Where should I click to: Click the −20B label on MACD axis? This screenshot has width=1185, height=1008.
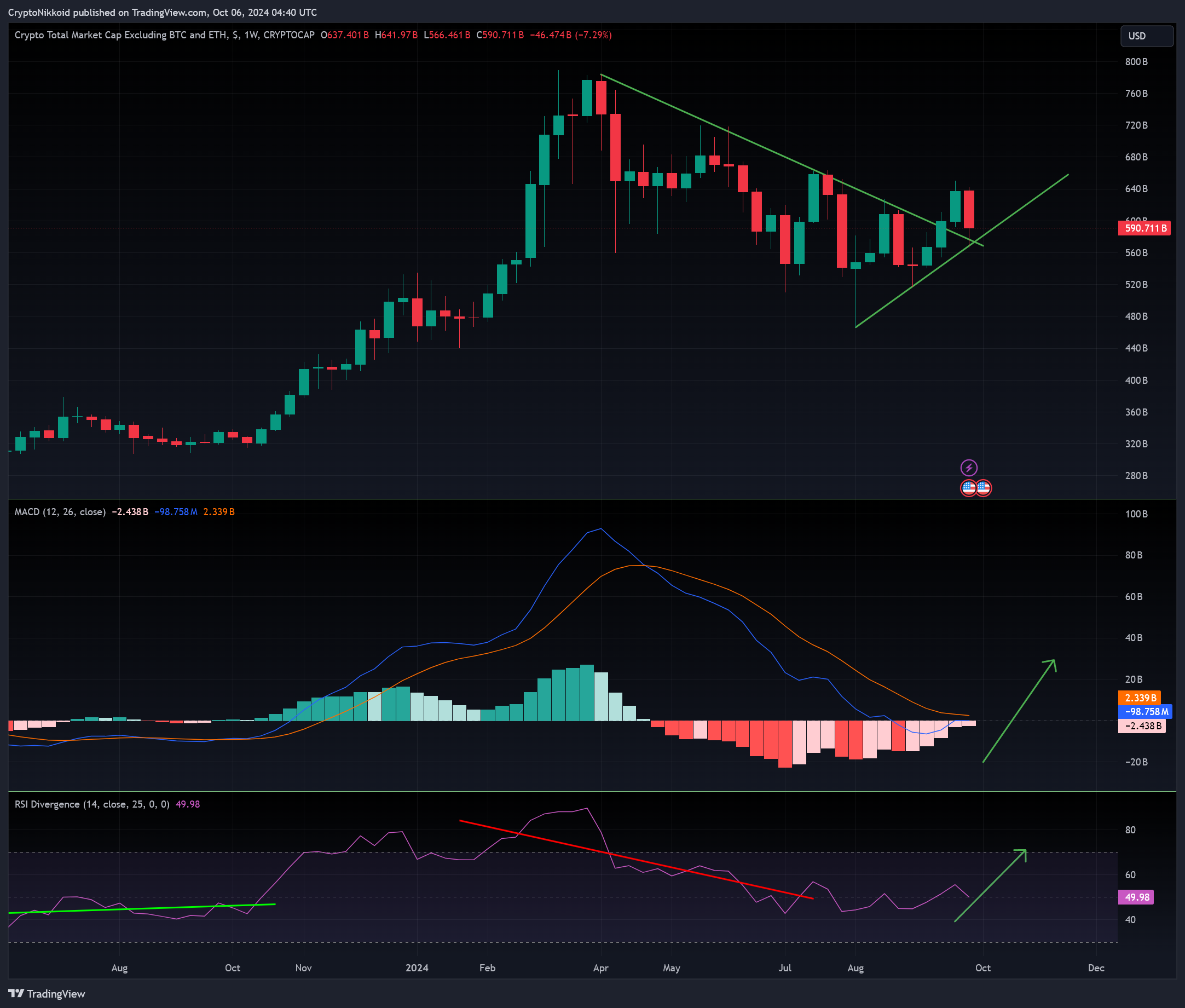click(1136, 762)
